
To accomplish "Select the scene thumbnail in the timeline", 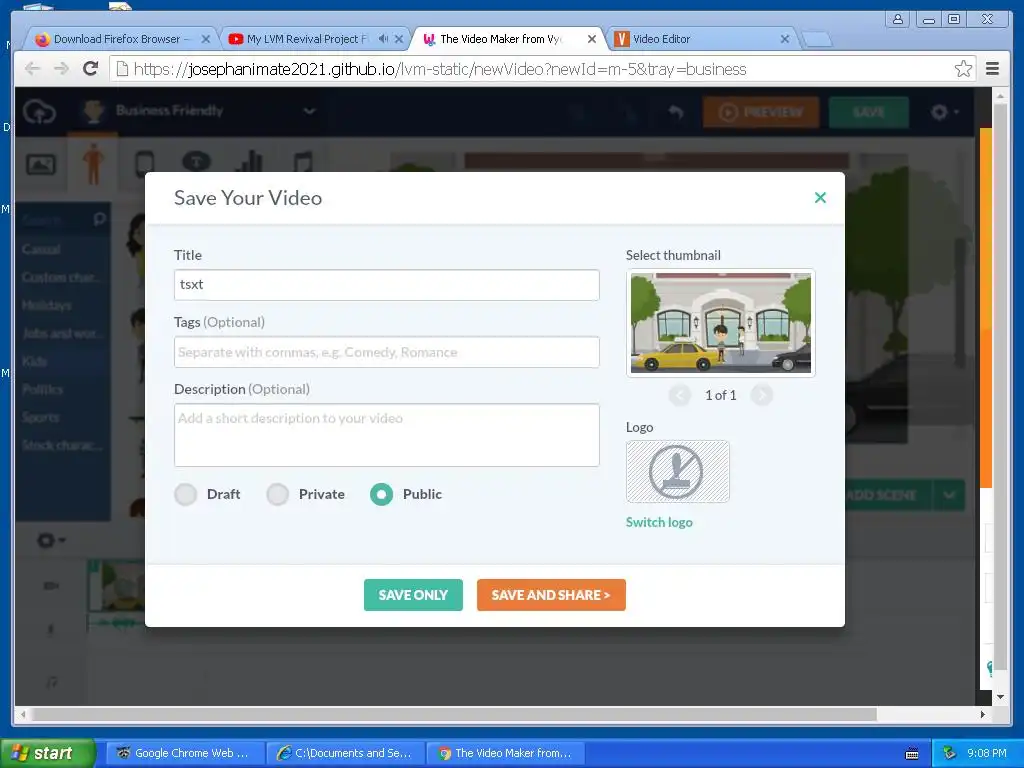I will pyautogui.click(x=116, y=586).
